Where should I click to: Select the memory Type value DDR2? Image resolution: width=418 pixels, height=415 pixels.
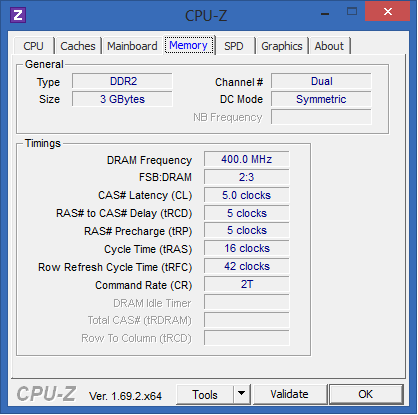[x=122, y=81]
